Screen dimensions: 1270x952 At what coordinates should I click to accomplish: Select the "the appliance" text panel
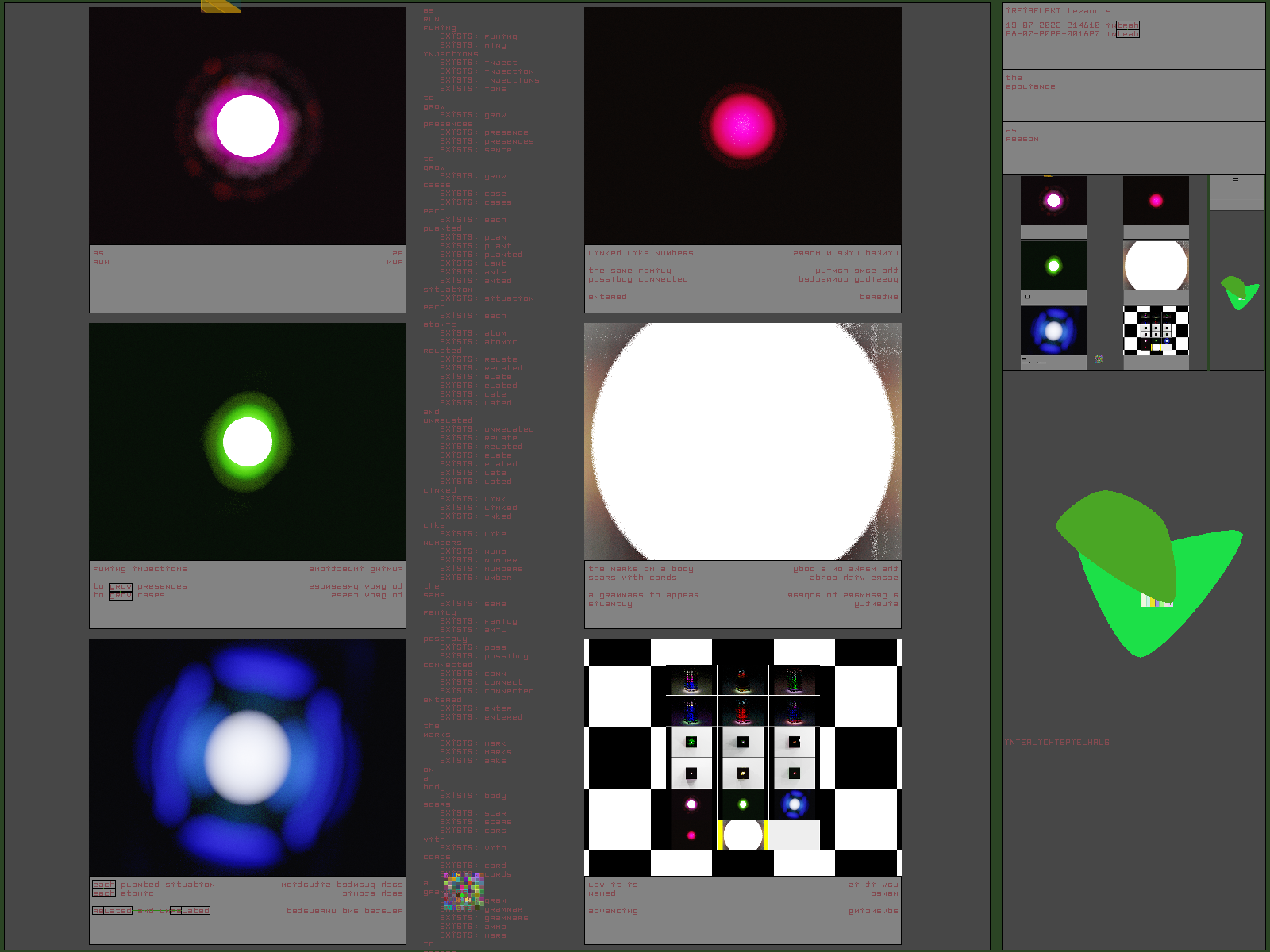(x=1133, y=95)
